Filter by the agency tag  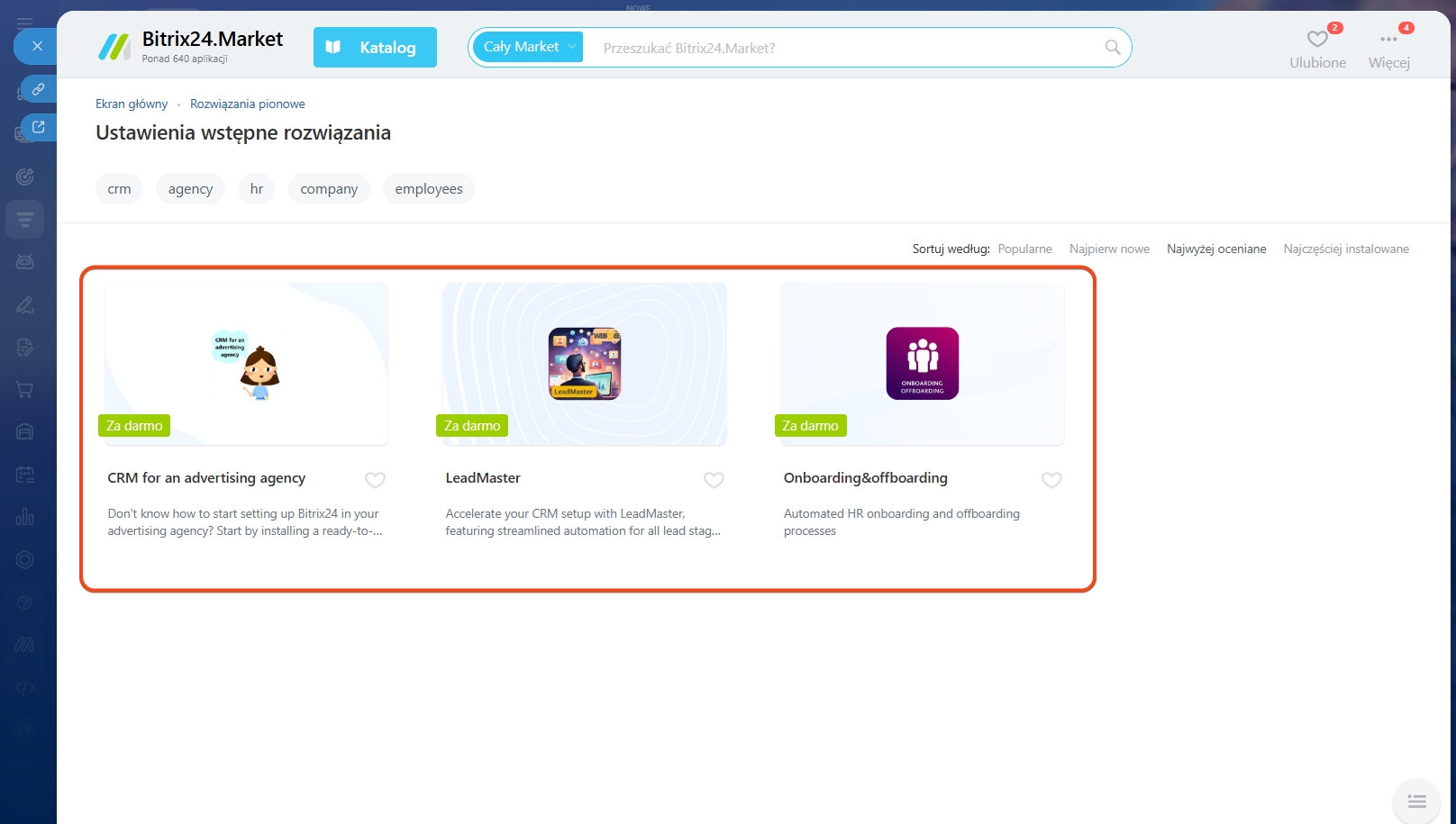coord(190,189)
